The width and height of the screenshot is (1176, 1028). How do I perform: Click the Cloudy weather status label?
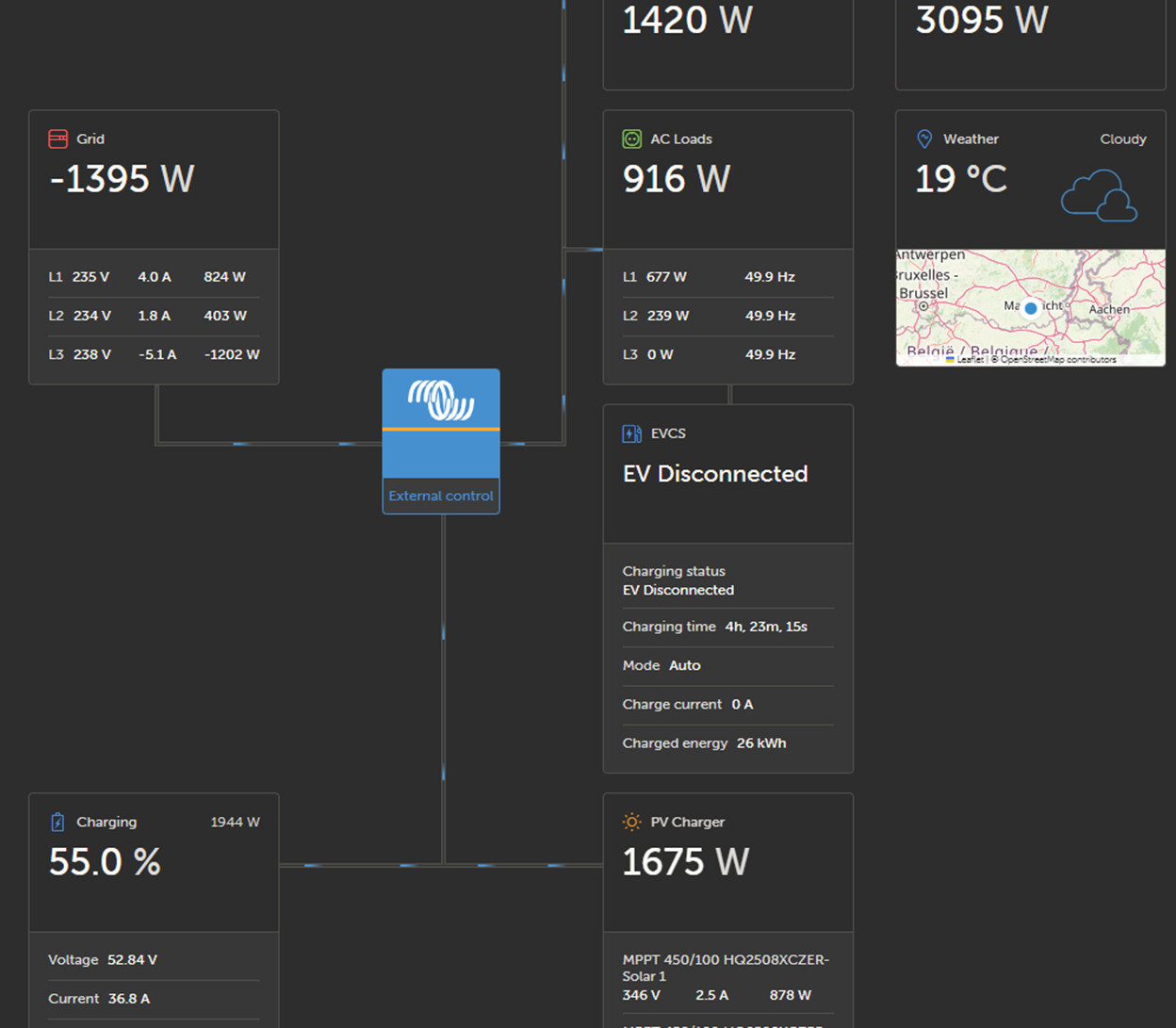pyautogui.click(x=1123, y=139)
